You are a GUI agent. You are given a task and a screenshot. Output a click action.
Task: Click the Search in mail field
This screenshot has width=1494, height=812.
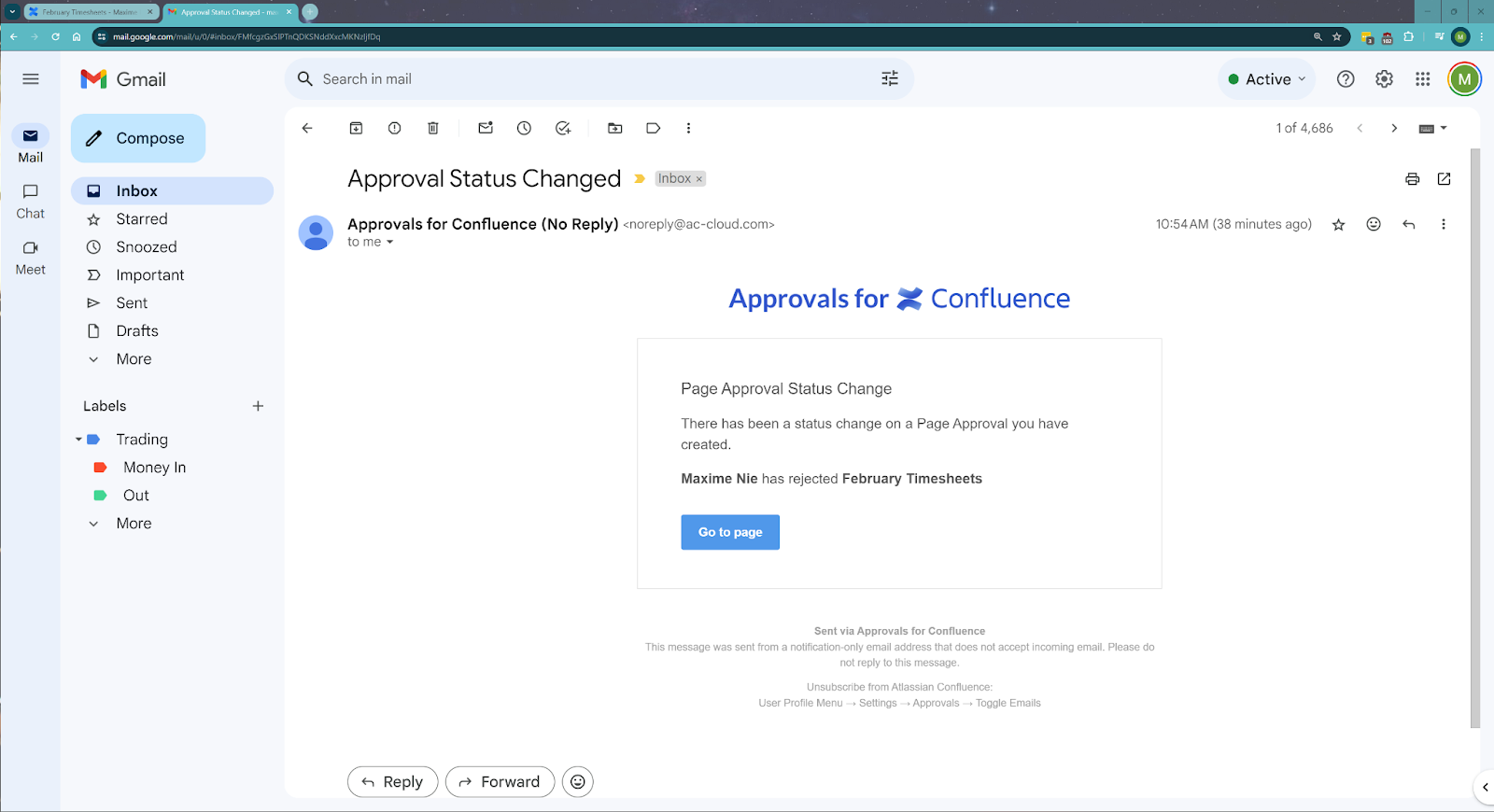coord(598,79)
